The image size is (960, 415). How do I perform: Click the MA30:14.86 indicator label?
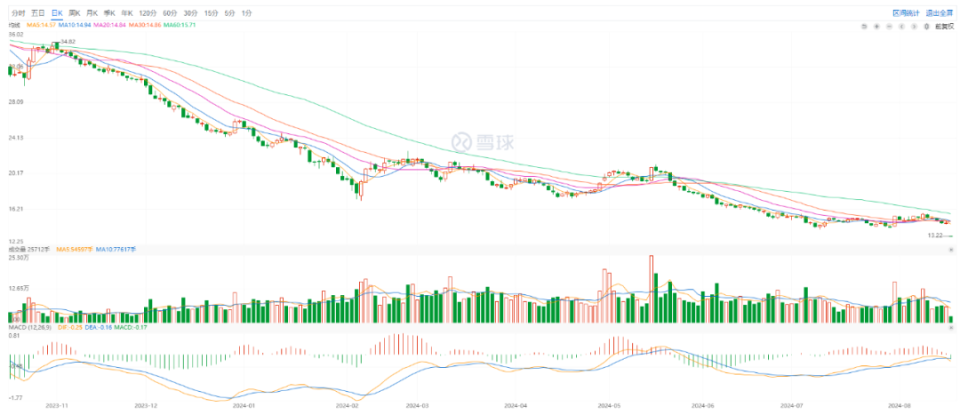click(144, 24)
